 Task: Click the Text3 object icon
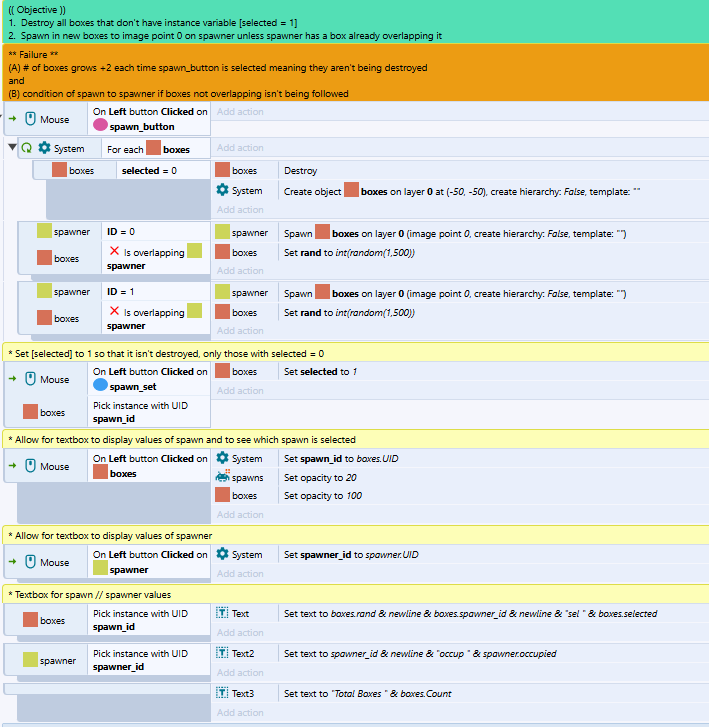coord(222,693)
